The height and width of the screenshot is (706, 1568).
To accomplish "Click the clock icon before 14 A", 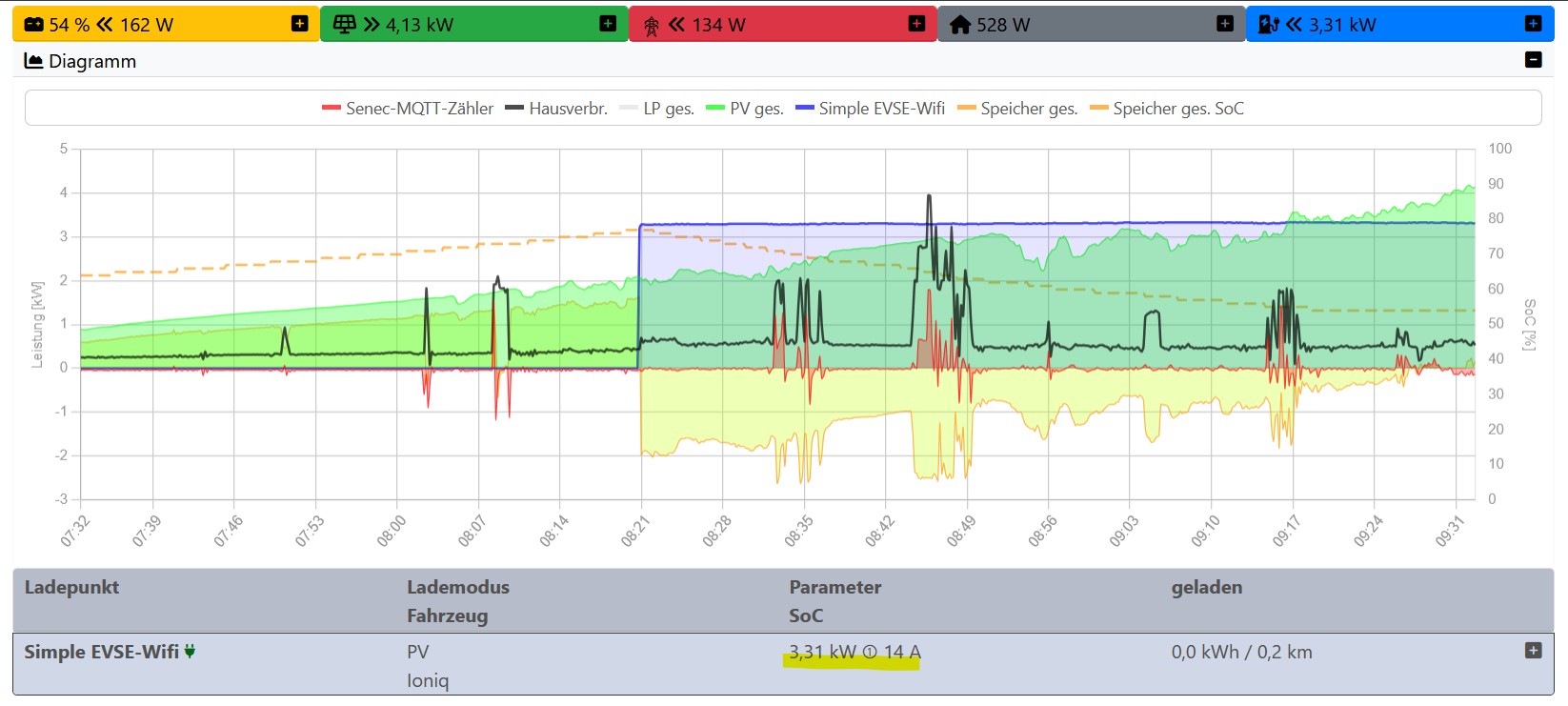I will click(x=869, y=653).
